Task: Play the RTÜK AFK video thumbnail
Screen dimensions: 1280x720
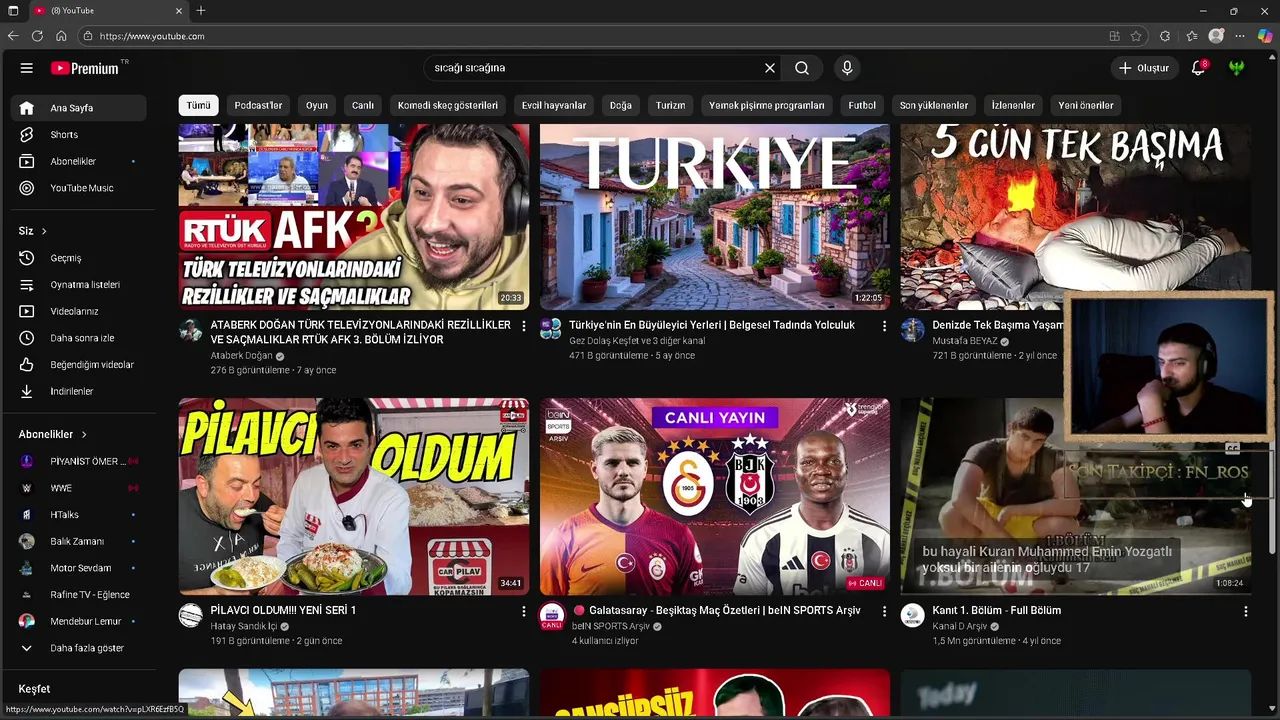Action: [x=354, y=217]
